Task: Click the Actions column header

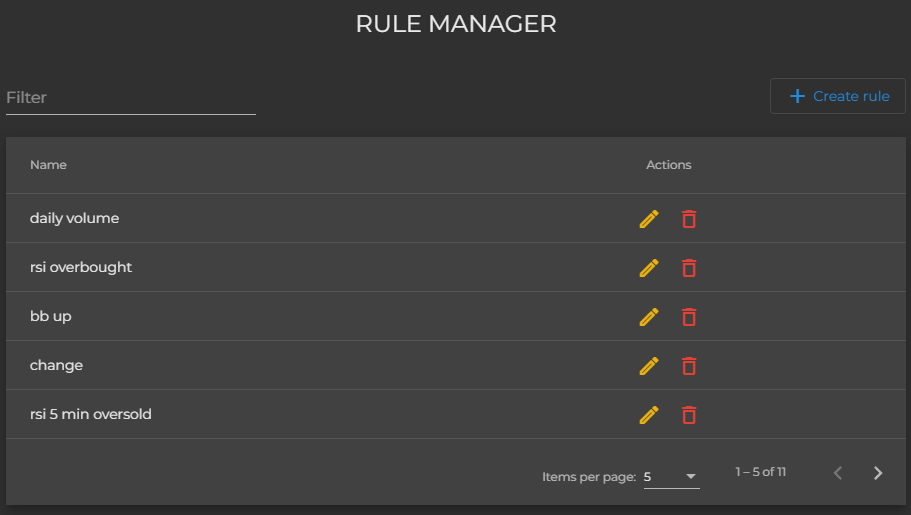Action: coord(668,165)
